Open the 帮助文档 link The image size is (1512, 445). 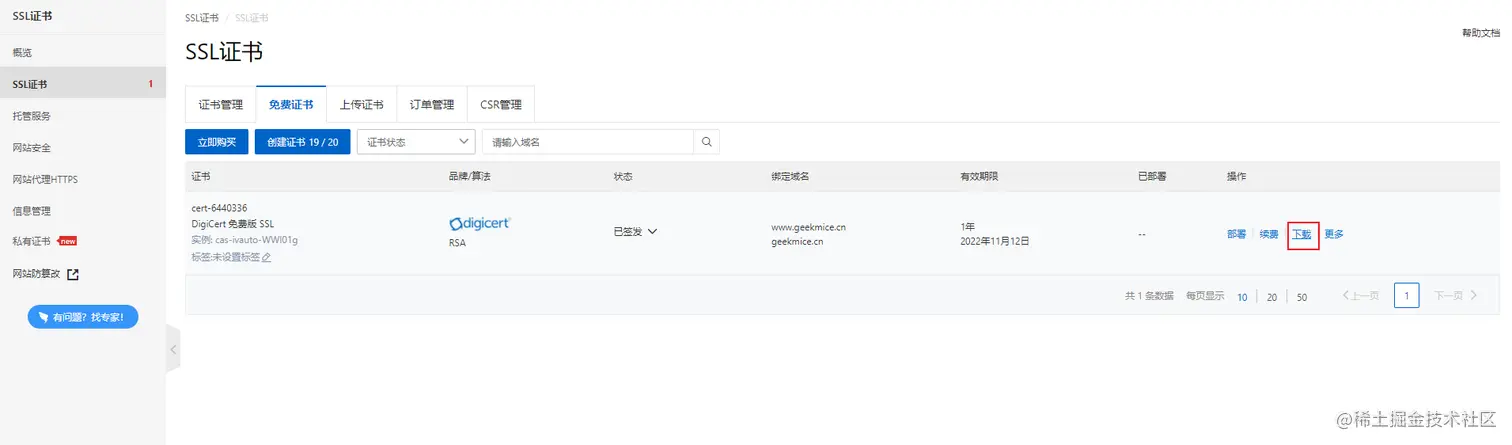1481,33
